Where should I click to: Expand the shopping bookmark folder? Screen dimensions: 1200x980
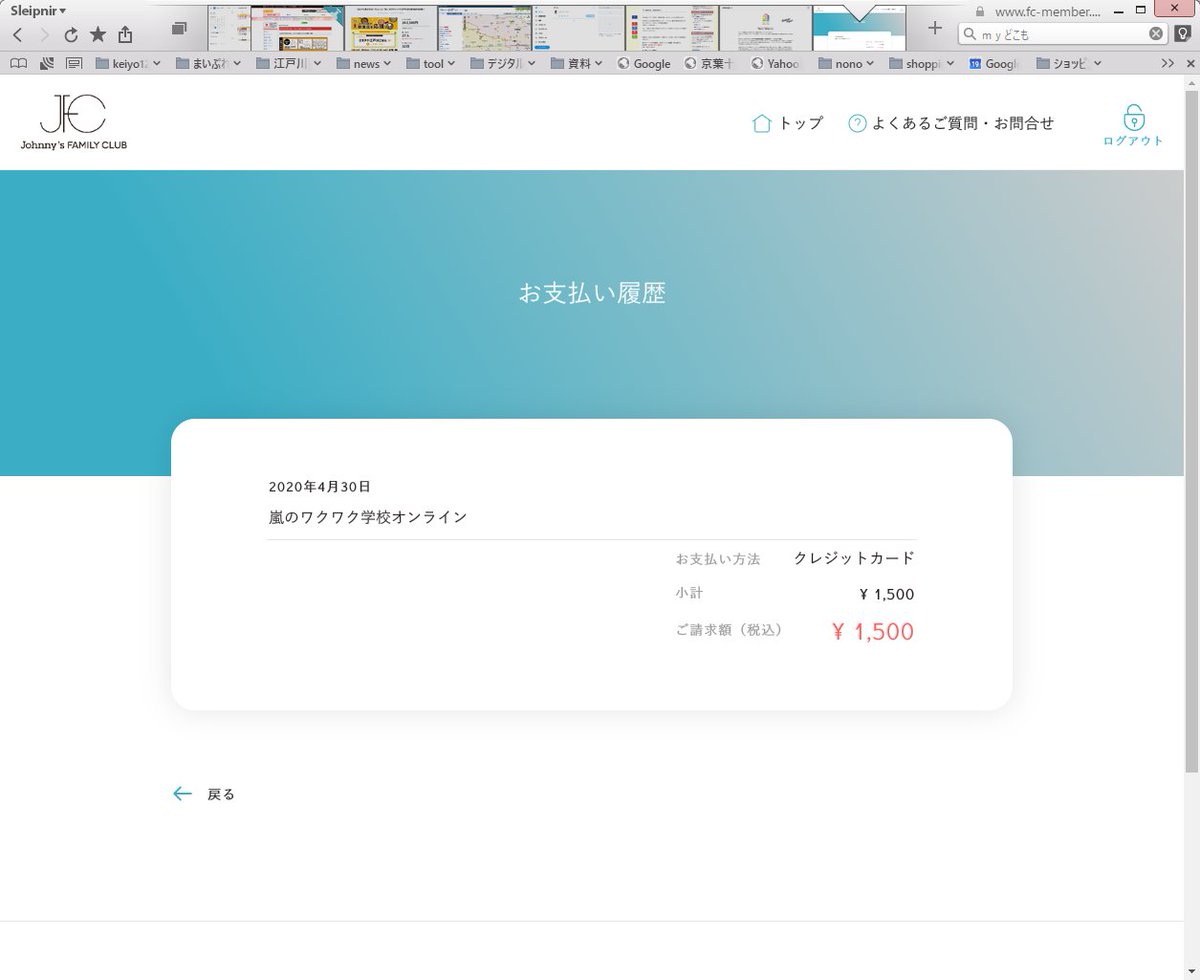[x=921, y=63]
